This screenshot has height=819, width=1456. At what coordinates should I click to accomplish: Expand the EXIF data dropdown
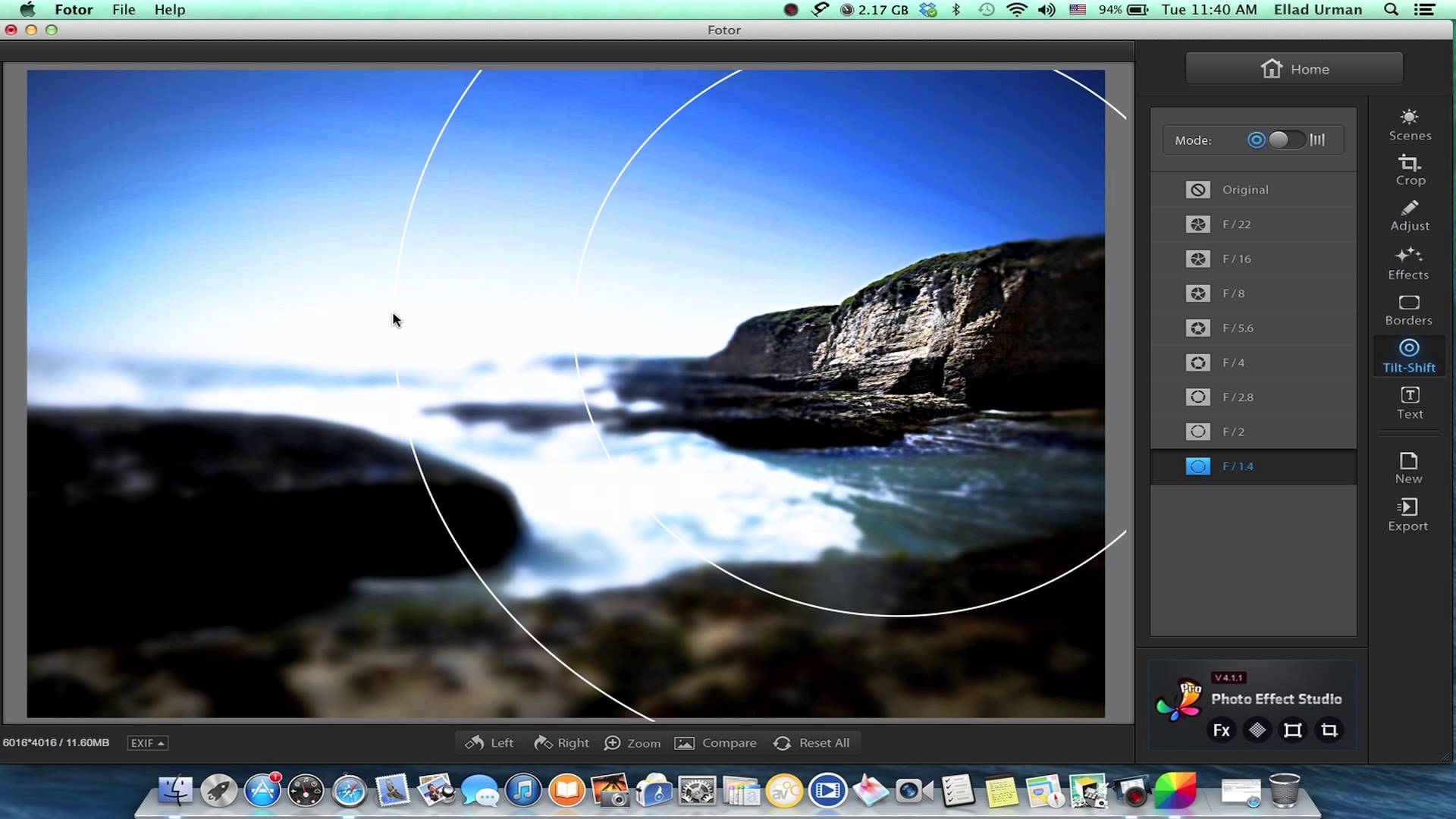tap(146, 742)
